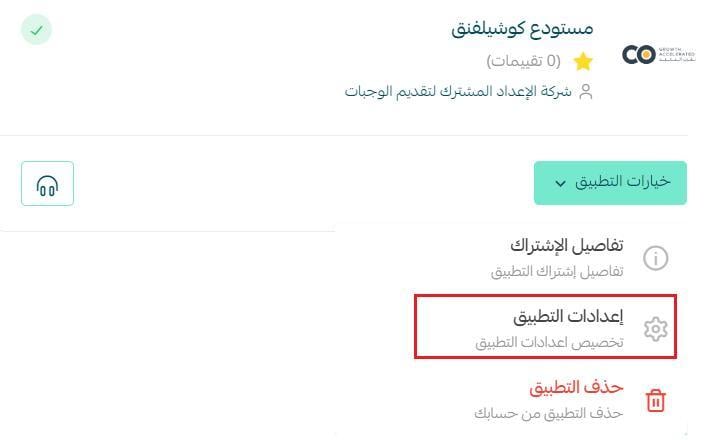The width and height of the screenshot is (708, 440).
Task: Select the تفاصيل الإشتراك menu entry
Action: pyautogui.click(x=567, y=245)
